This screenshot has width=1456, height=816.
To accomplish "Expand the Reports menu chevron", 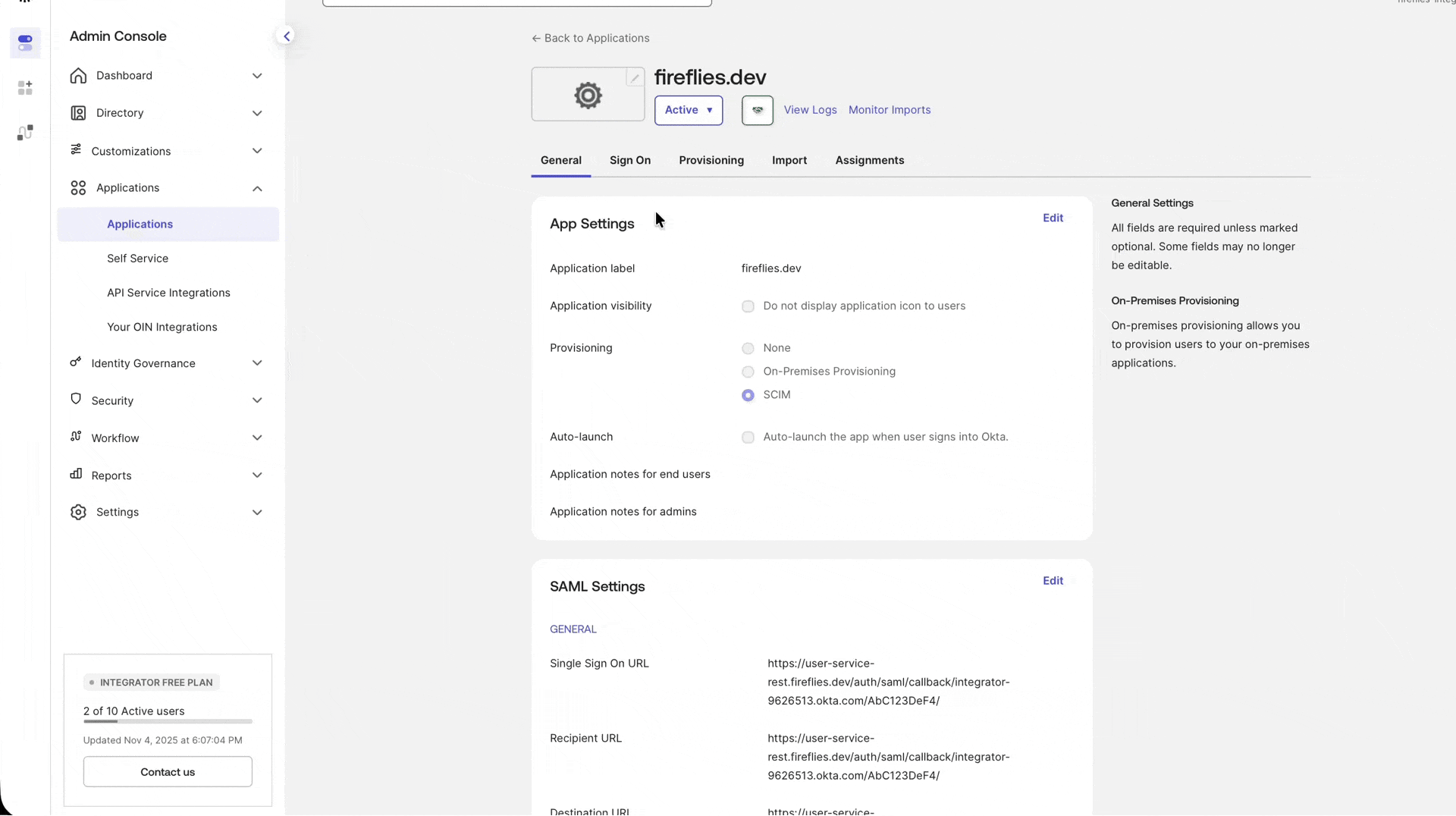I will point(257,475).
